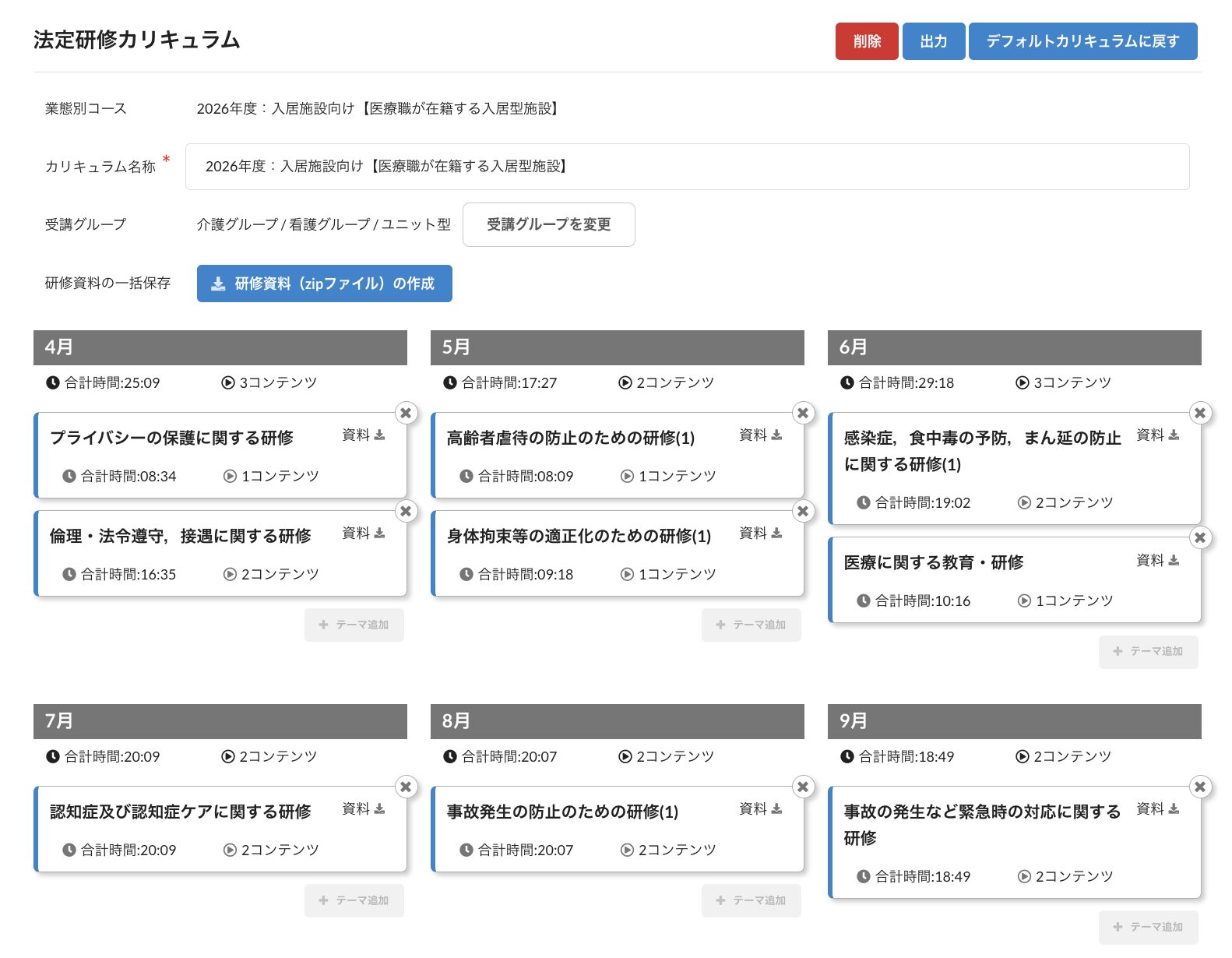This screenshot has width=1232, height=958.
Task: Remove the 事故発生の防止のための研修(1) card via its X icon
Action: click(x=803, y=787)
